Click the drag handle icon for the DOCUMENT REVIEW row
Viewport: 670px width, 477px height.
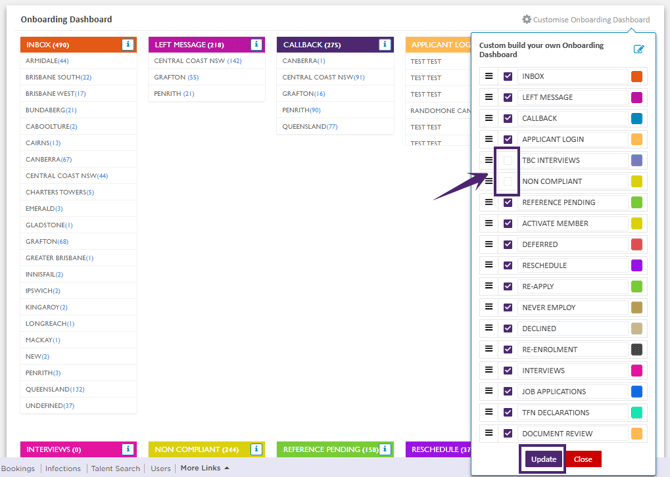(x=489, y=433)
